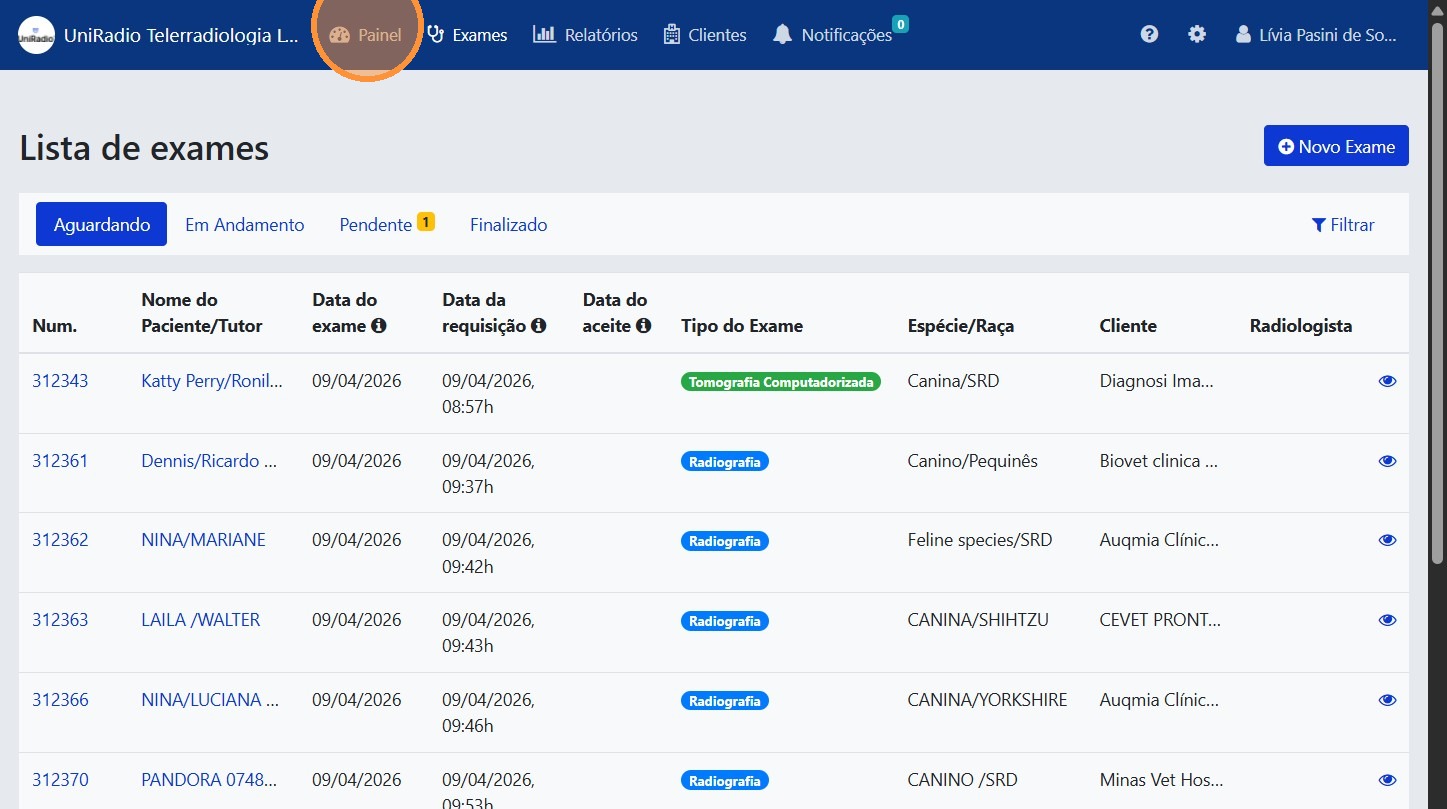Click the page's vertical scrollbar
The height and width of the screenshot is (809, 1447).
1437,300
